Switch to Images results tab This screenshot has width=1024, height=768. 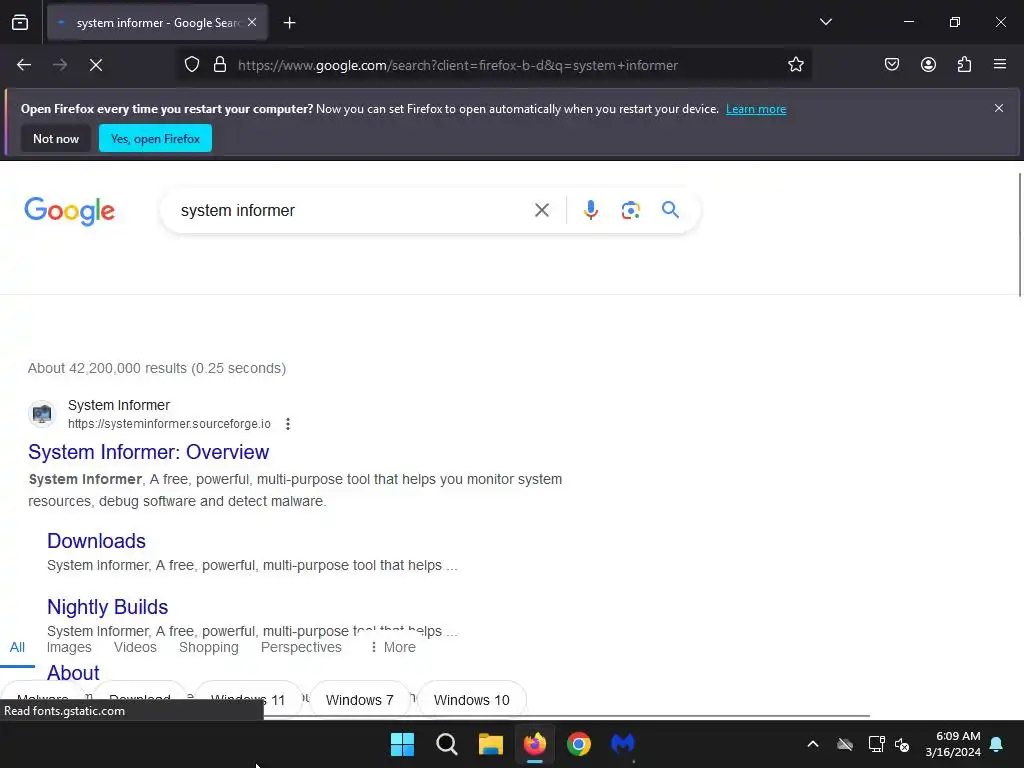(69, 647)
